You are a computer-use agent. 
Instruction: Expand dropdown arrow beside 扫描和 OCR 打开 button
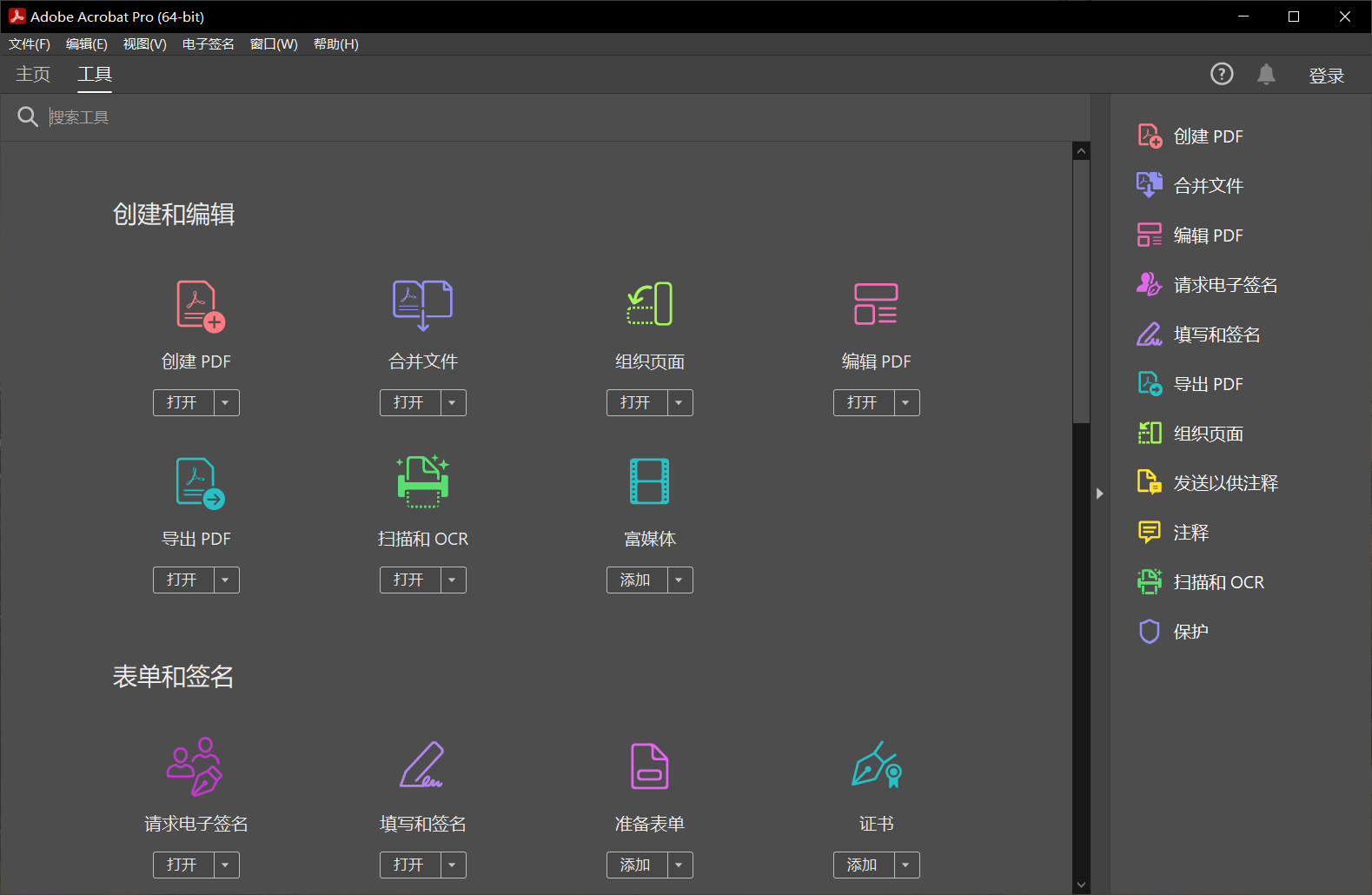pos(453,580)
